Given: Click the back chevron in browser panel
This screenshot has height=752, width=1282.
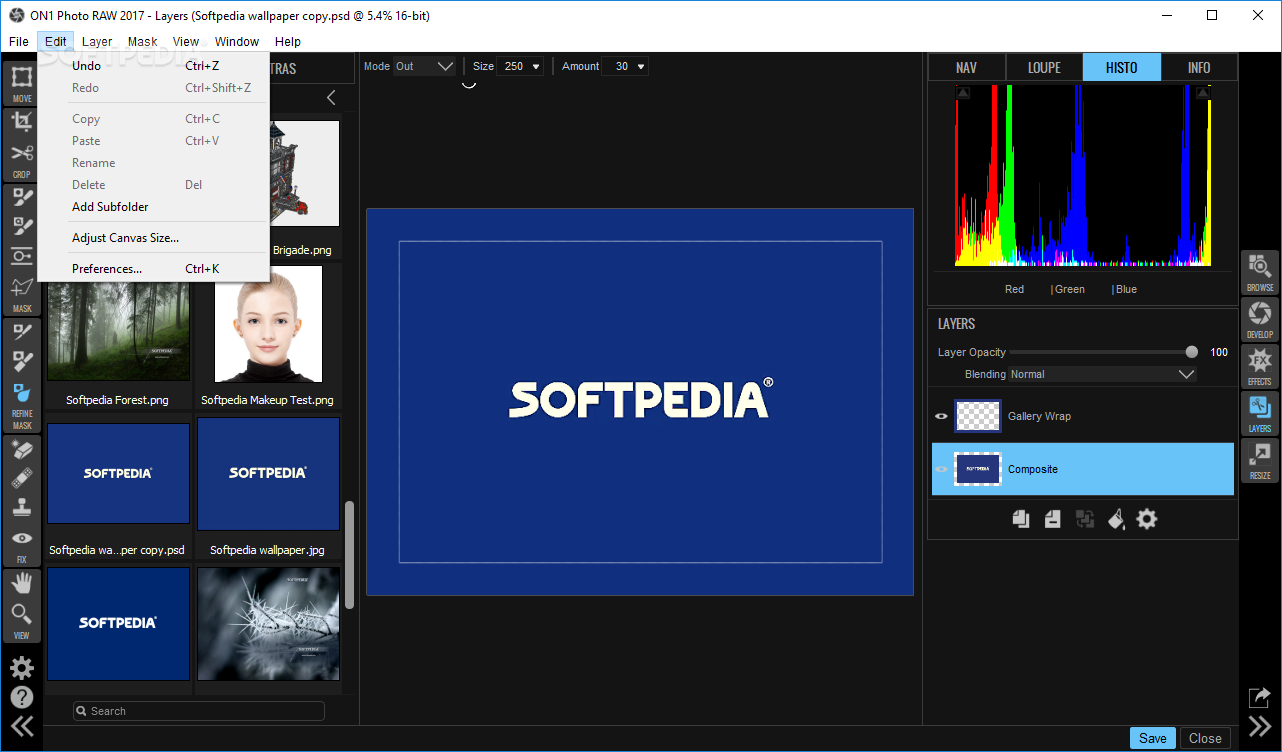Looking at the screenshot, I should (x=331, y=97).
